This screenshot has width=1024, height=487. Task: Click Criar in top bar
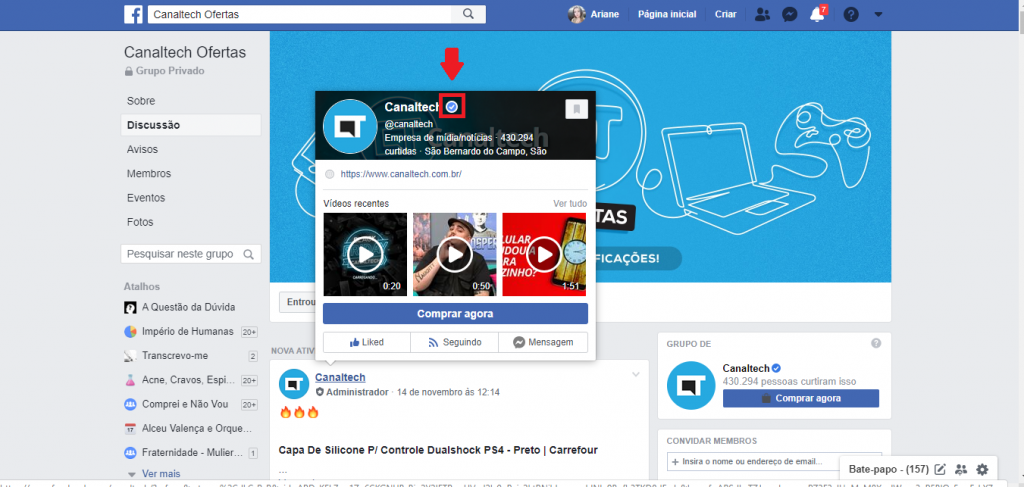tap(726, 14)
